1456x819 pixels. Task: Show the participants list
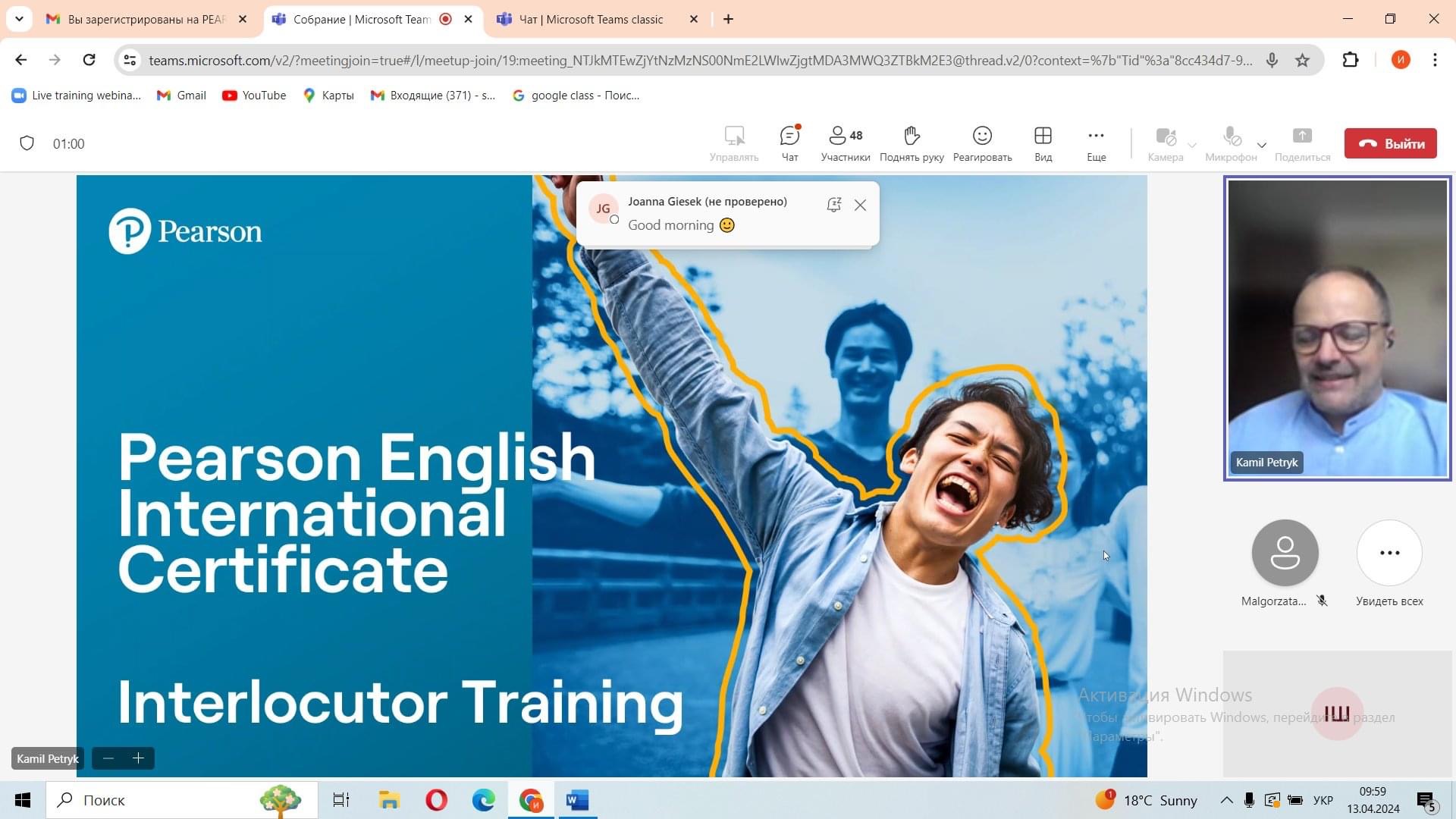point(845,143)
